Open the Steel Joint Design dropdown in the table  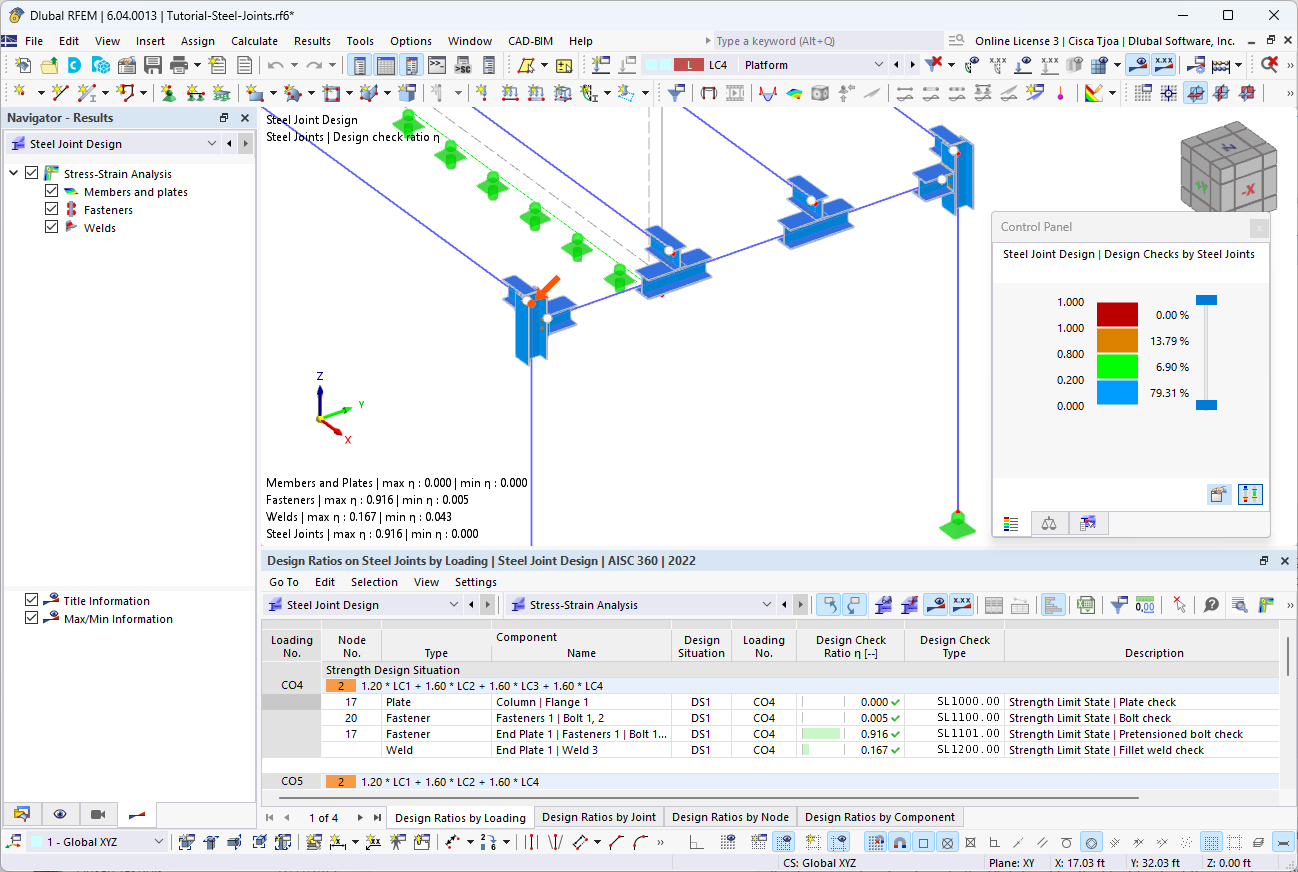click(455, 604)
